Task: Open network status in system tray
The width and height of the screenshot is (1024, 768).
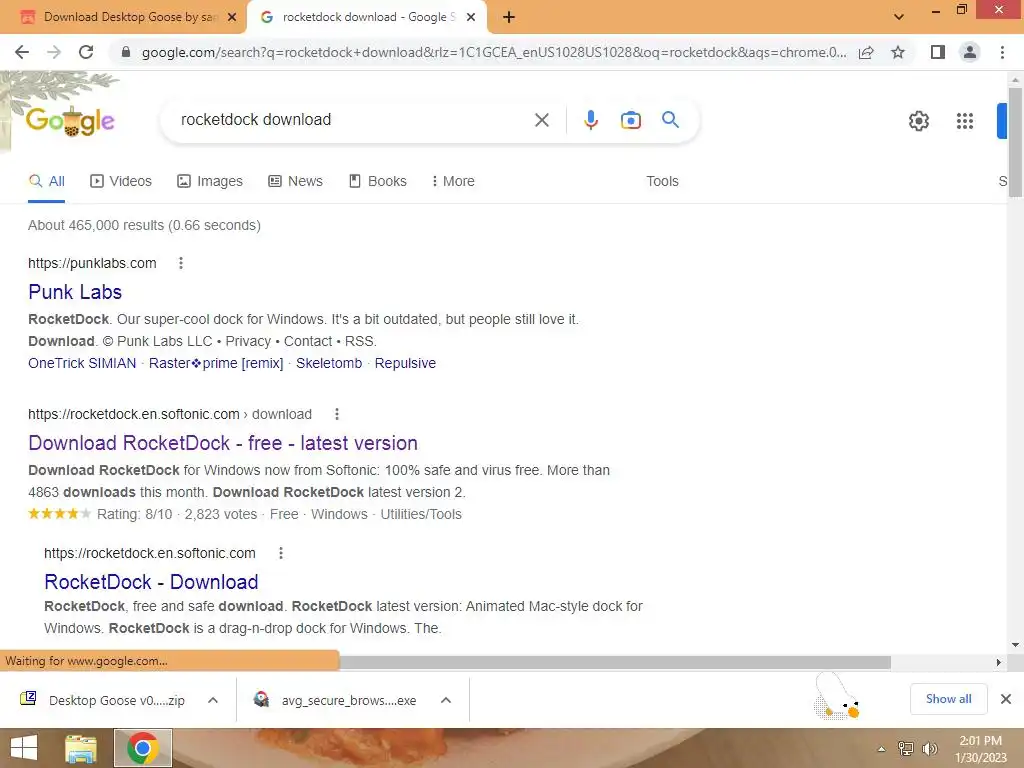Action: click(x=906, y=749)
